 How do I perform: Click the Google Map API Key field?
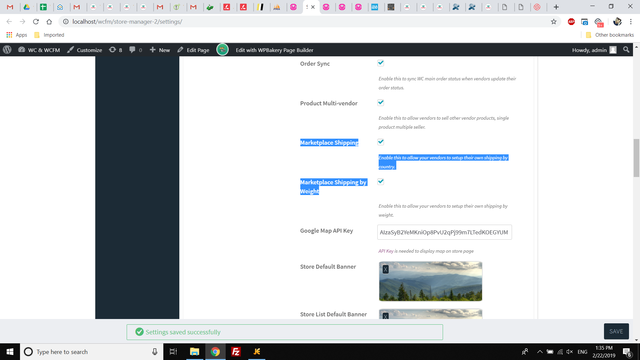(x=444, y=232)
